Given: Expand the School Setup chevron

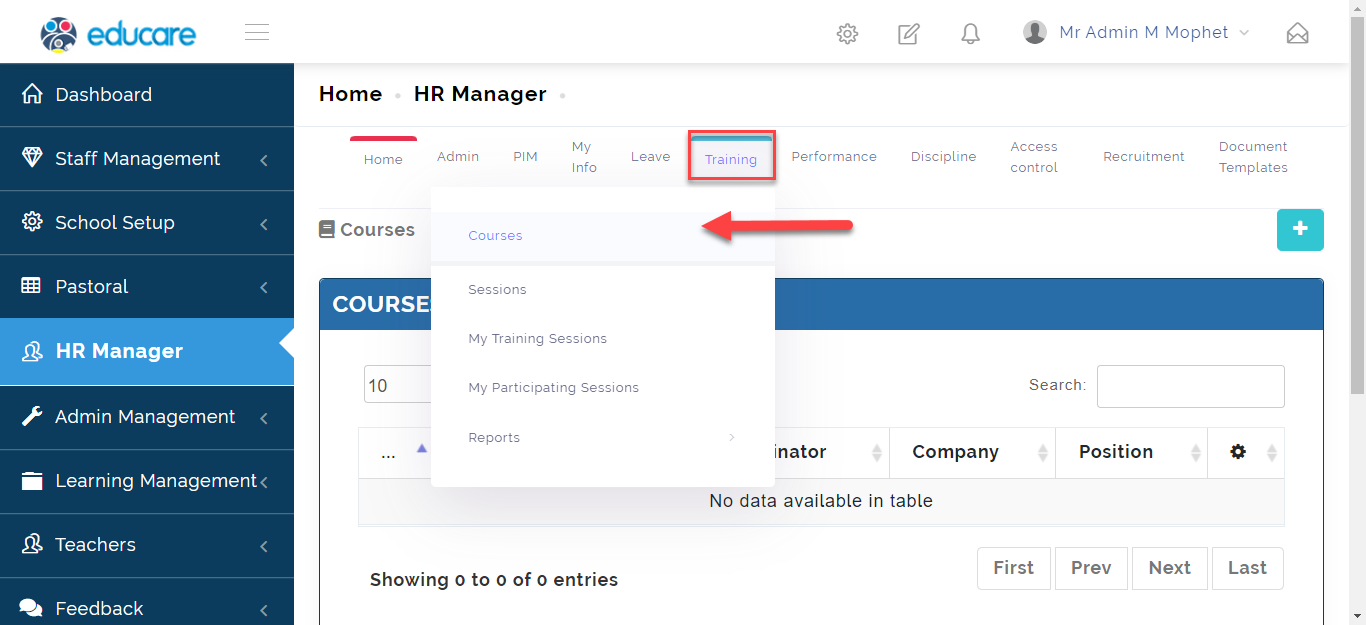Looking at the screenshot, I should pyautogui.click(x=264, y=223).
